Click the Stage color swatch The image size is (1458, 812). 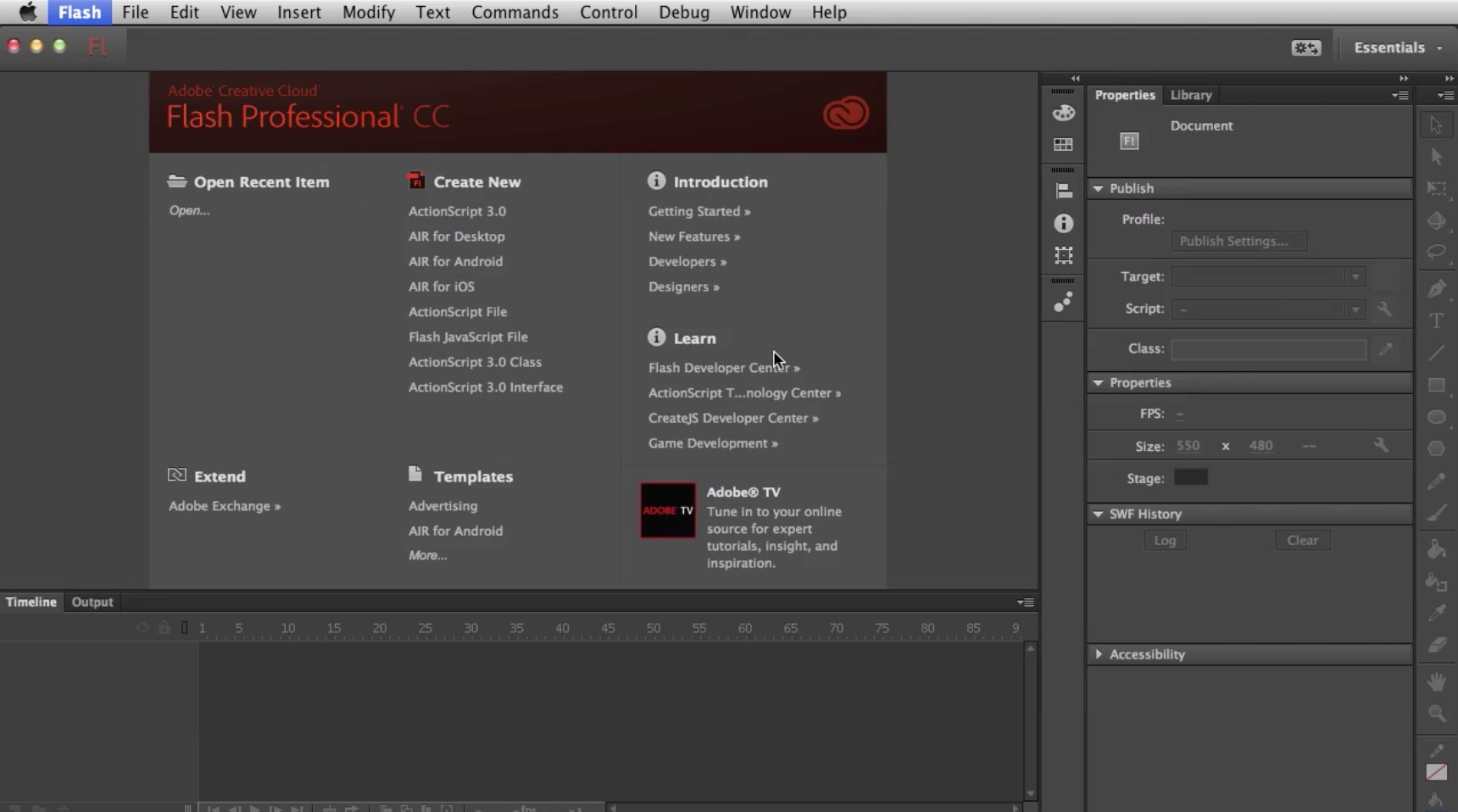coord(1190,478)
